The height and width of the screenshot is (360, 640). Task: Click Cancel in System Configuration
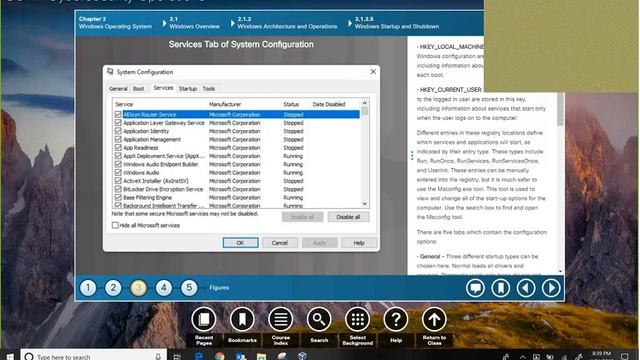[x=280, y=243]
